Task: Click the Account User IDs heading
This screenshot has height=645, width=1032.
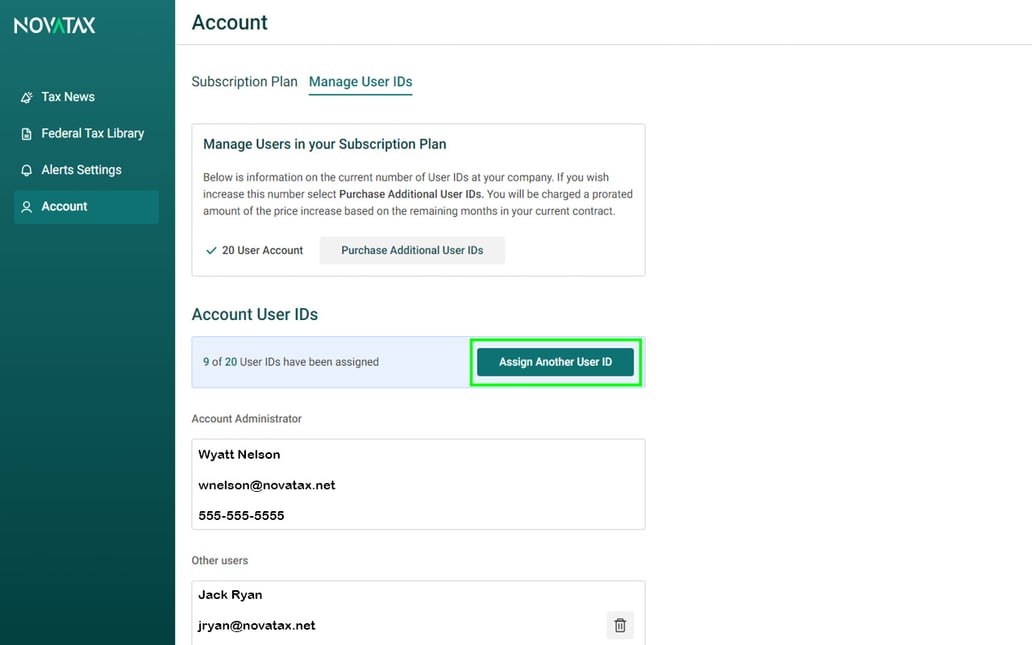Action: coord(255,315)
